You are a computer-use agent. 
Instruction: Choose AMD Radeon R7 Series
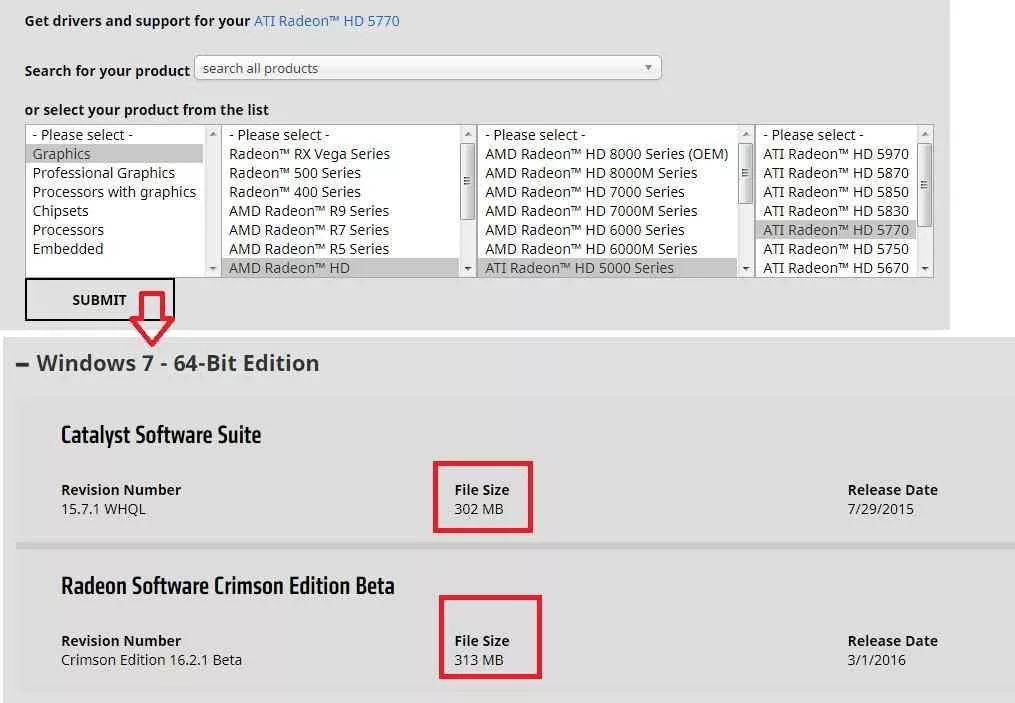coord(340,230)
